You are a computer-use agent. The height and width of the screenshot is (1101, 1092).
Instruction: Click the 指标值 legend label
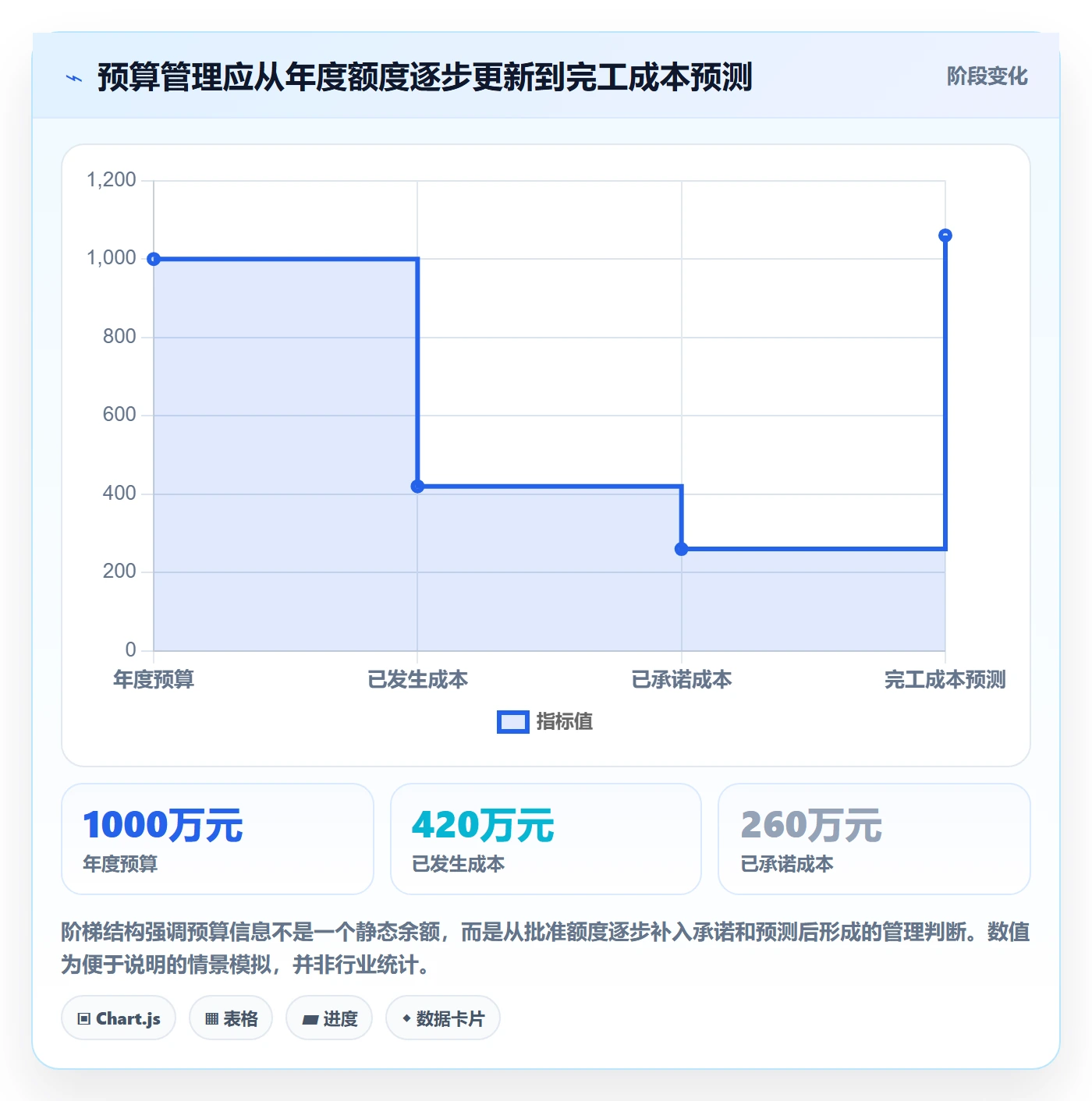click(x=565, y=722)
